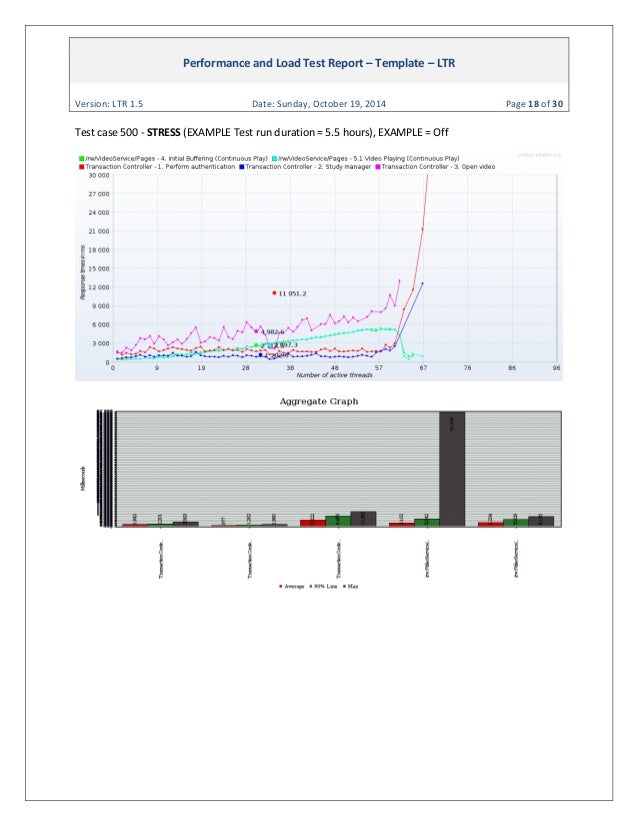Click the "90% Line" legend entry
The width and height of the screenshot is (638, 826).
[323, 586]
